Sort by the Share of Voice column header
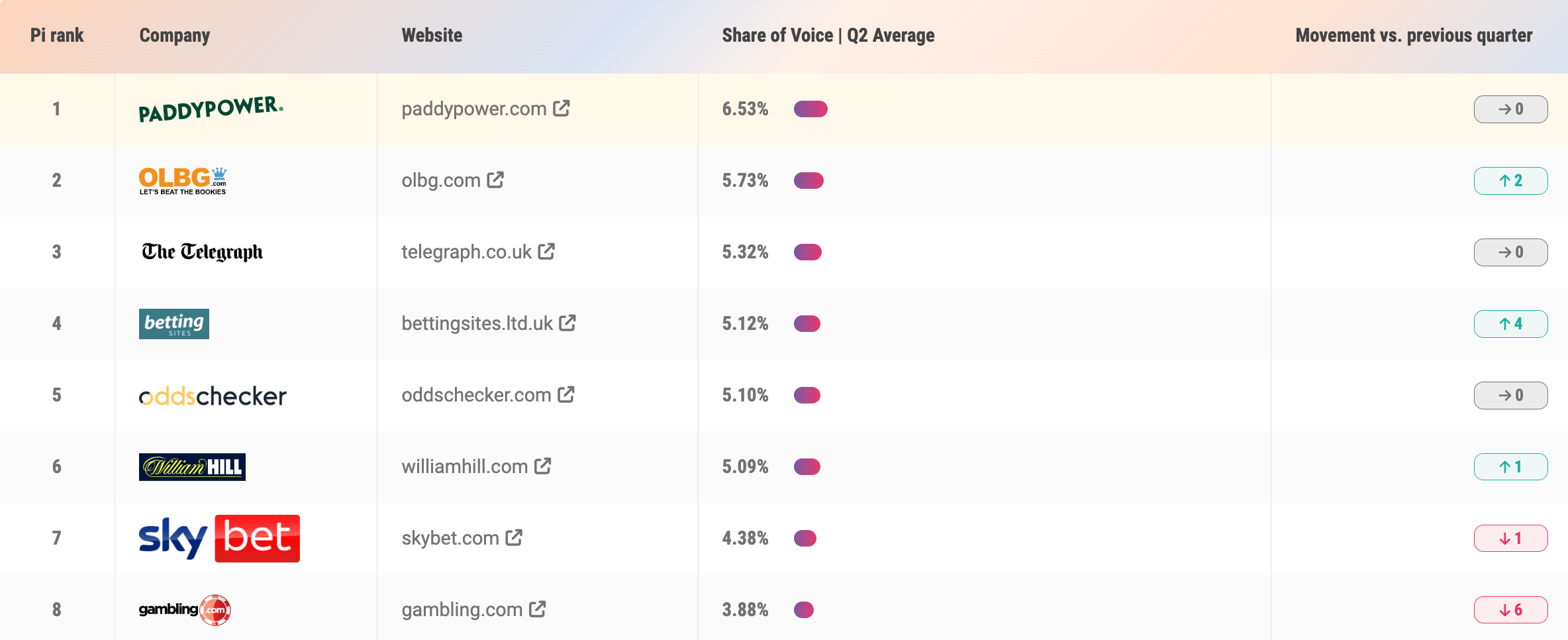The width and height of the screenshot is (1568, 640). tap(828, 36)
